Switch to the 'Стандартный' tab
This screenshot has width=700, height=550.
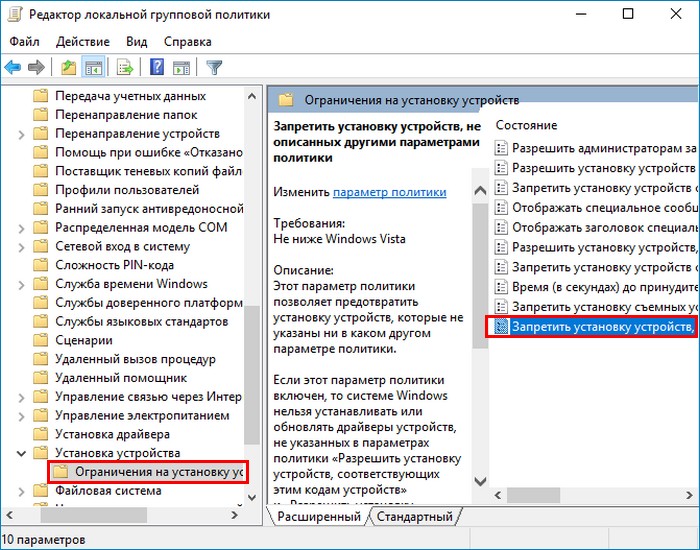point(412,517)
